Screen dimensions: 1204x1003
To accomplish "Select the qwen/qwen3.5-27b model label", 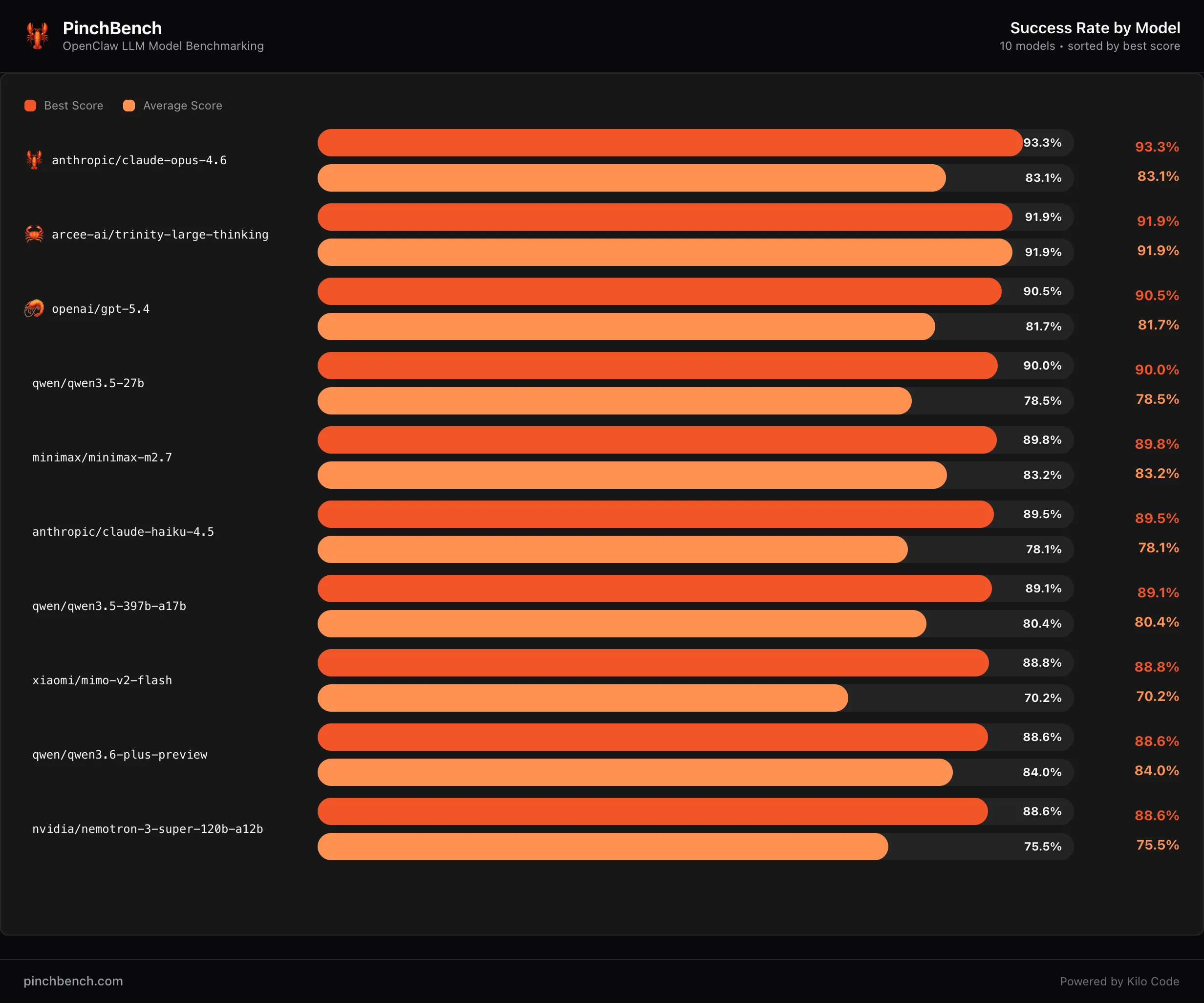I will (88, 383).
